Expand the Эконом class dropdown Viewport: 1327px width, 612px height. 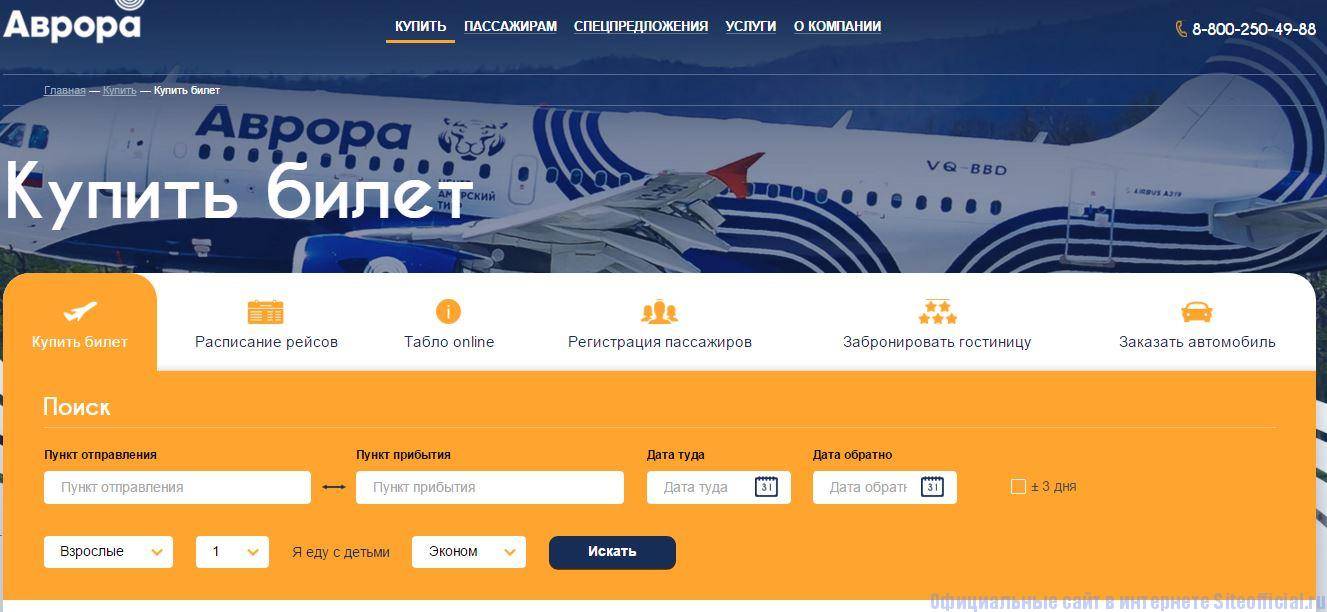[469, 552]
